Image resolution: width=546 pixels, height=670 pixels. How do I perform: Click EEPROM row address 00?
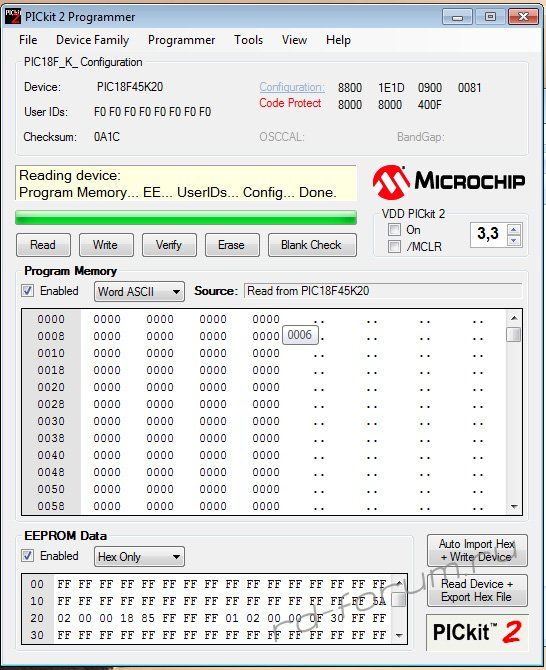tap(37, 584)
